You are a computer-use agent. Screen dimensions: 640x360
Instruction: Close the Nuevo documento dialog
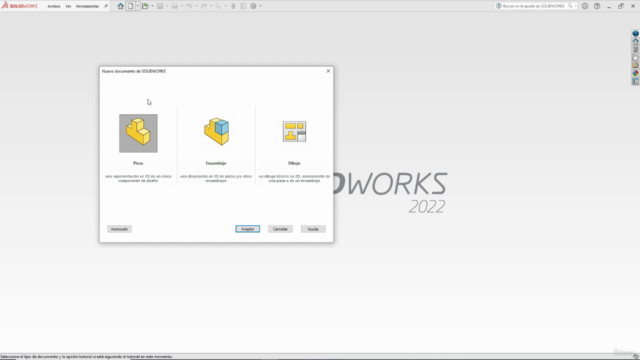tap(328, 71)
